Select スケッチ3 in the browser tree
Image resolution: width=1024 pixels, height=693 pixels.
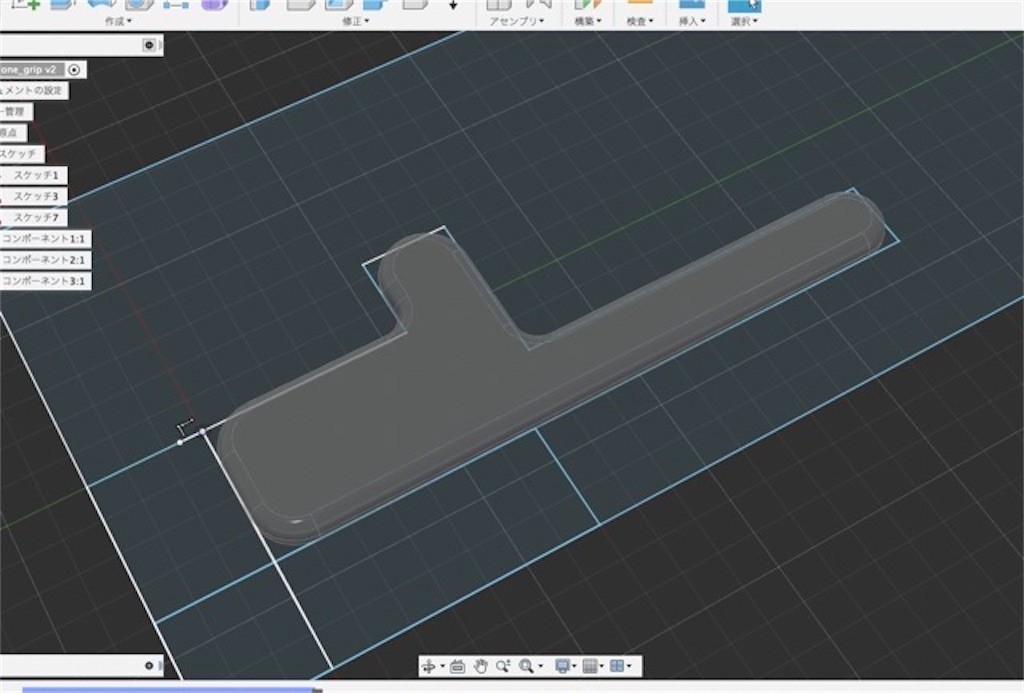point(35,196)
